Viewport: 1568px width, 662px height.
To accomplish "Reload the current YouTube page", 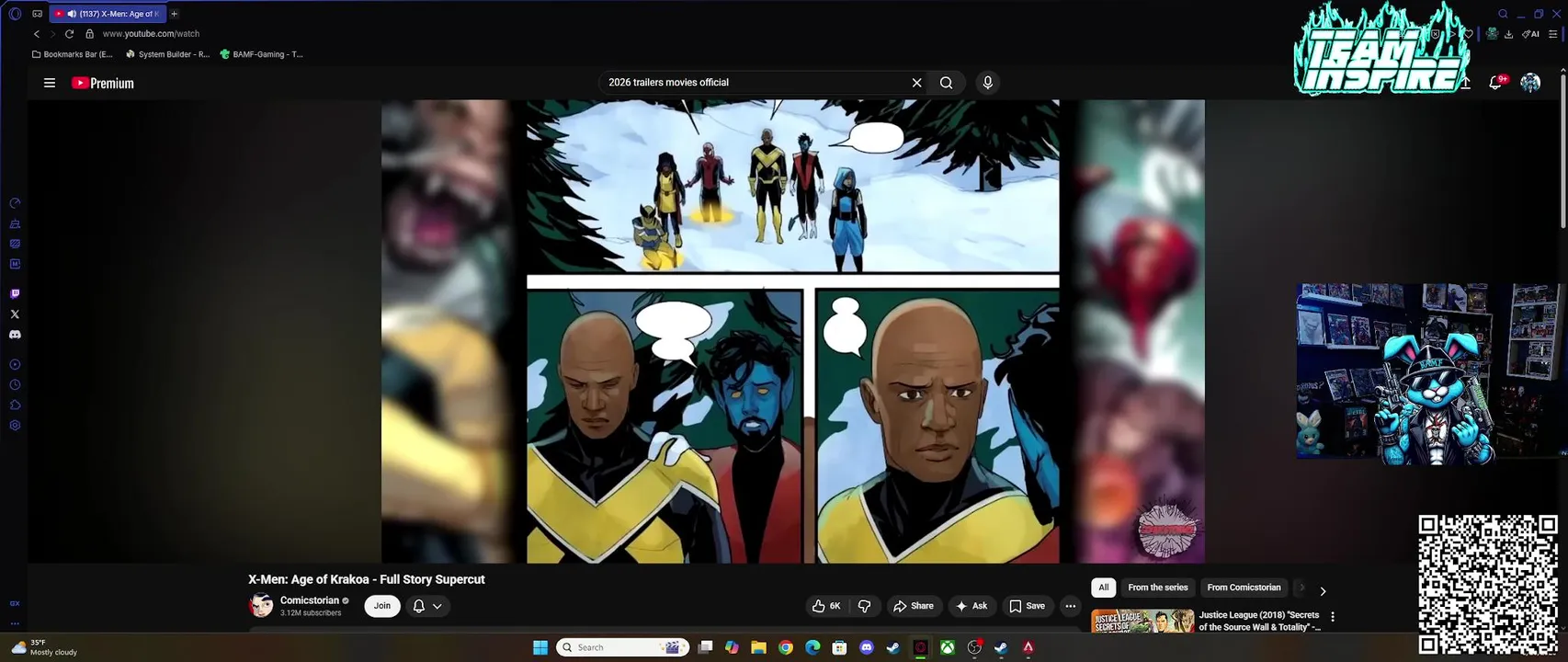I will point(69,34).
